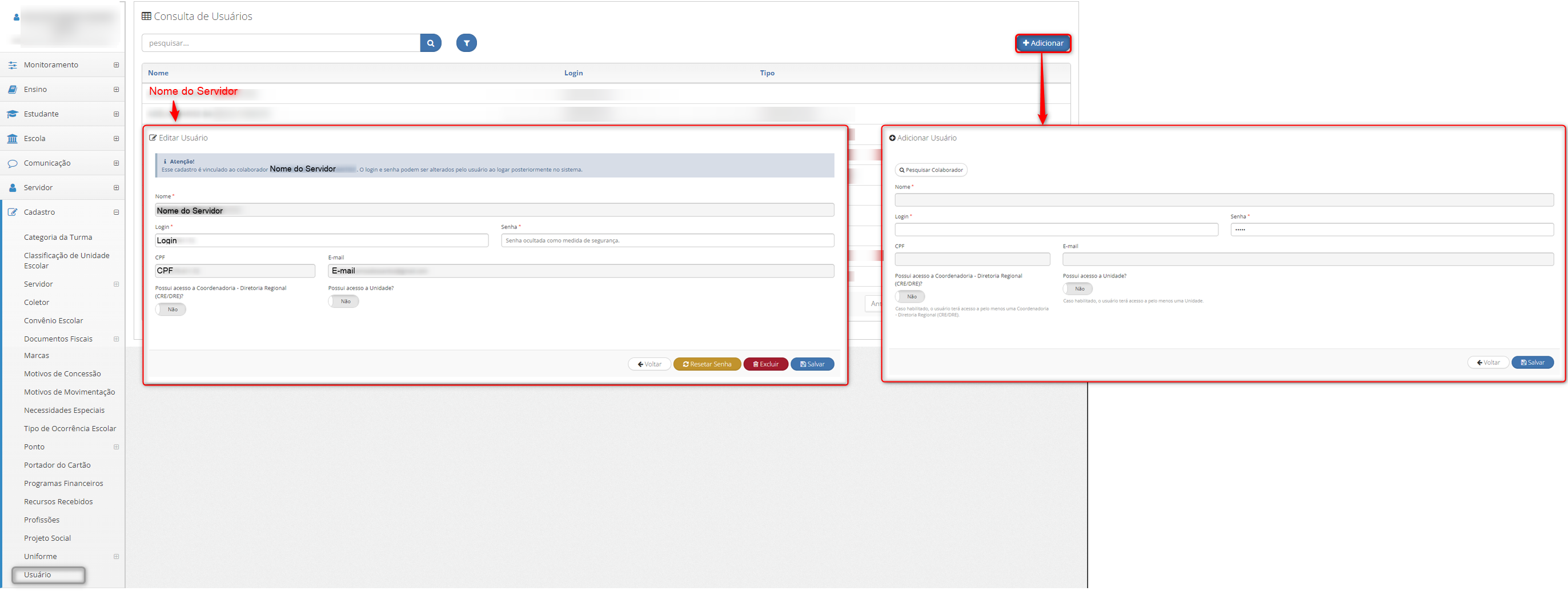Click Senha field in Adicionar Usuário

click(1391, 230)
